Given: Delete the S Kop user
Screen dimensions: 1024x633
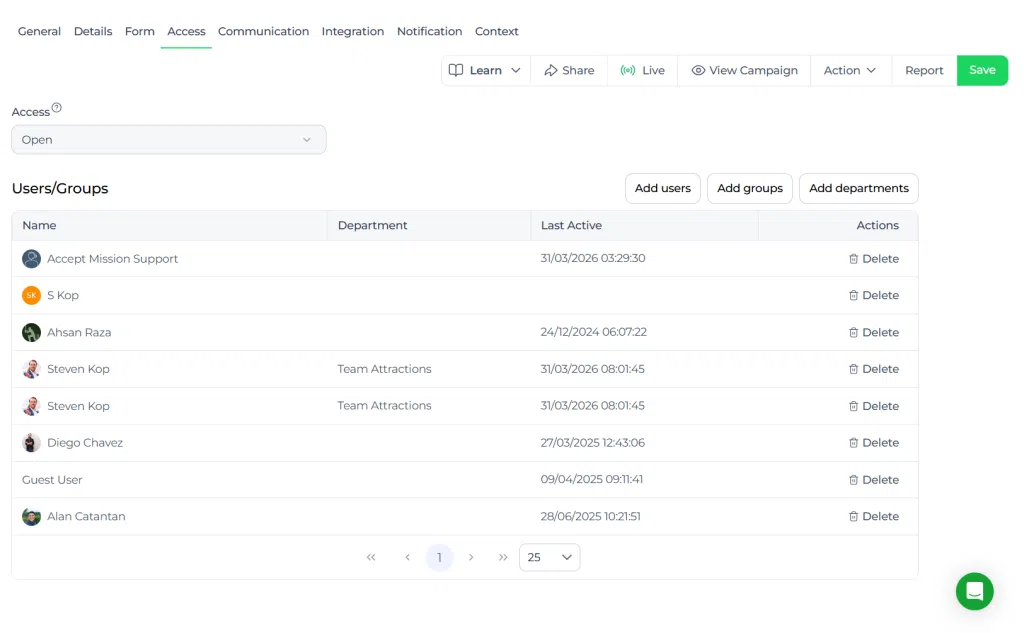Looking at the screenshot, I should click(x=874, y=295).
